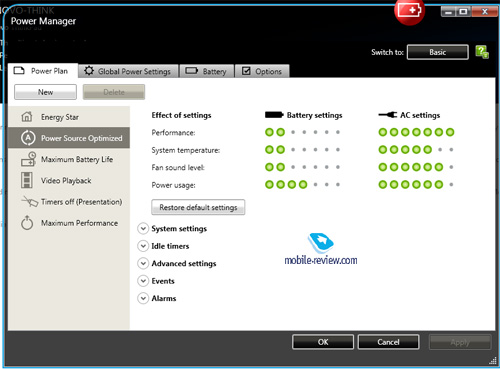This screenshot has width=500, height=369.
Task: Grab the window resize grip corner
Action: click(493, 361)
